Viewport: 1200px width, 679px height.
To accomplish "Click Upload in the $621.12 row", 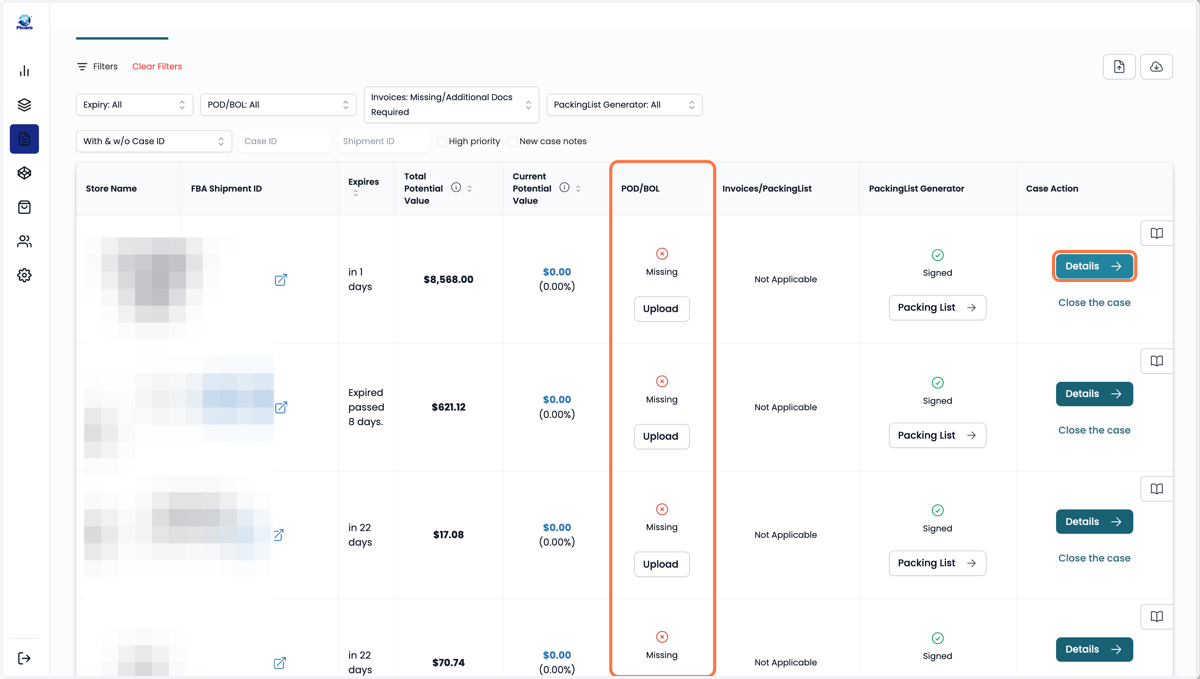I will point(661,436).
